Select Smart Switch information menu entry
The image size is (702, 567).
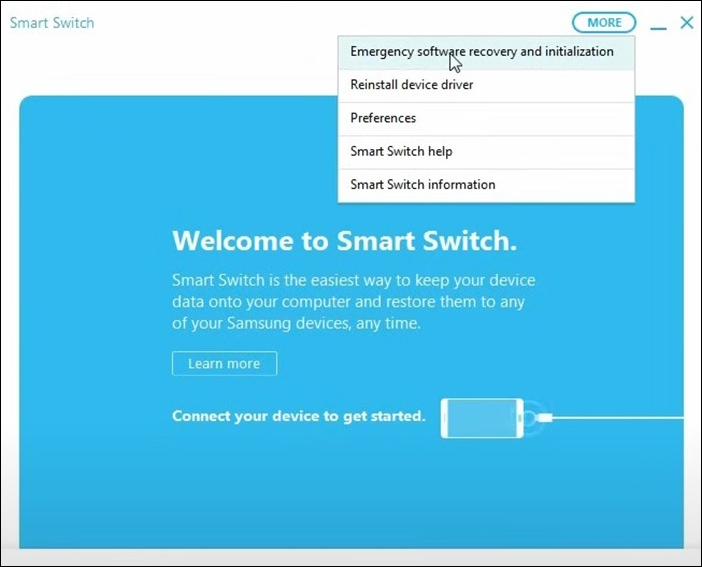[x=423, y=184]
